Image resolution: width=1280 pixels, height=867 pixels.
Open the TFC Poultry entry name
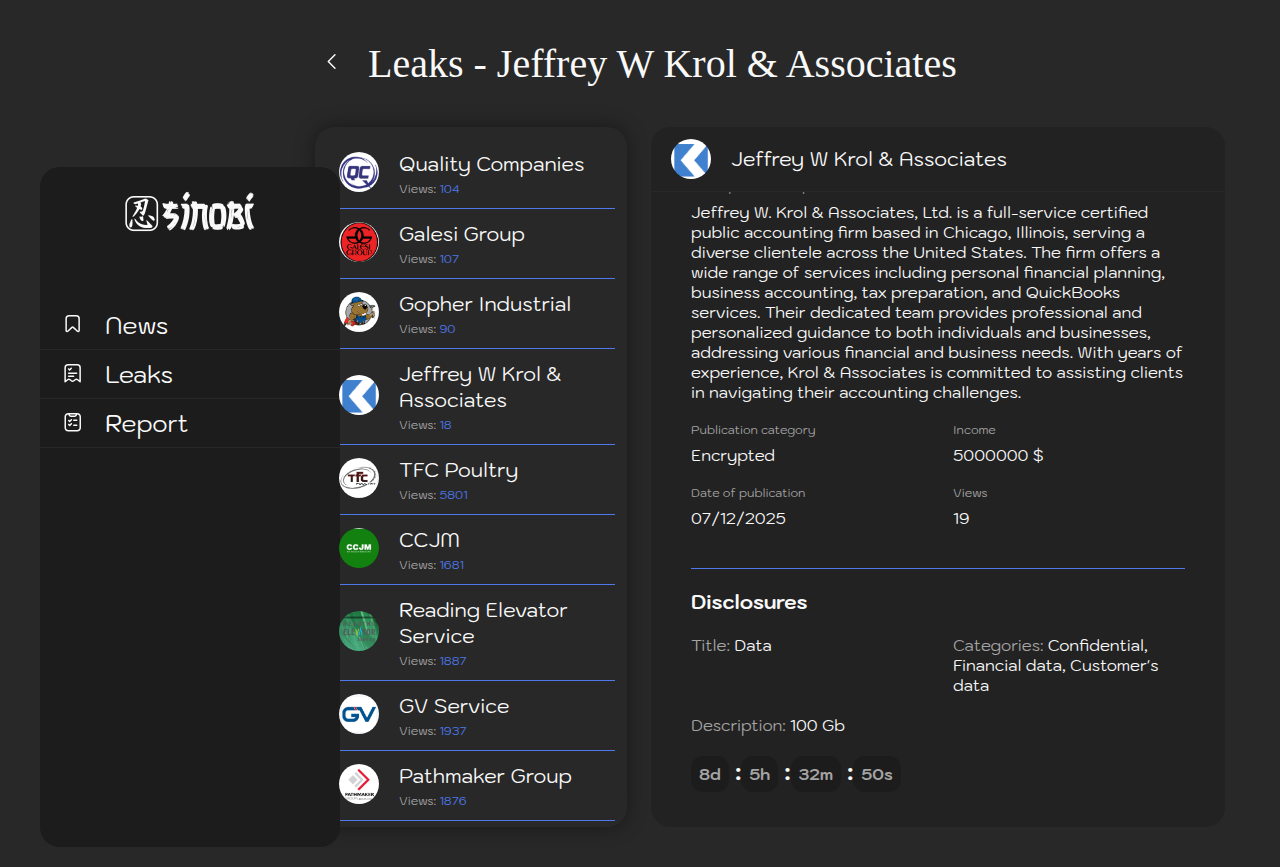click(458, 470)
